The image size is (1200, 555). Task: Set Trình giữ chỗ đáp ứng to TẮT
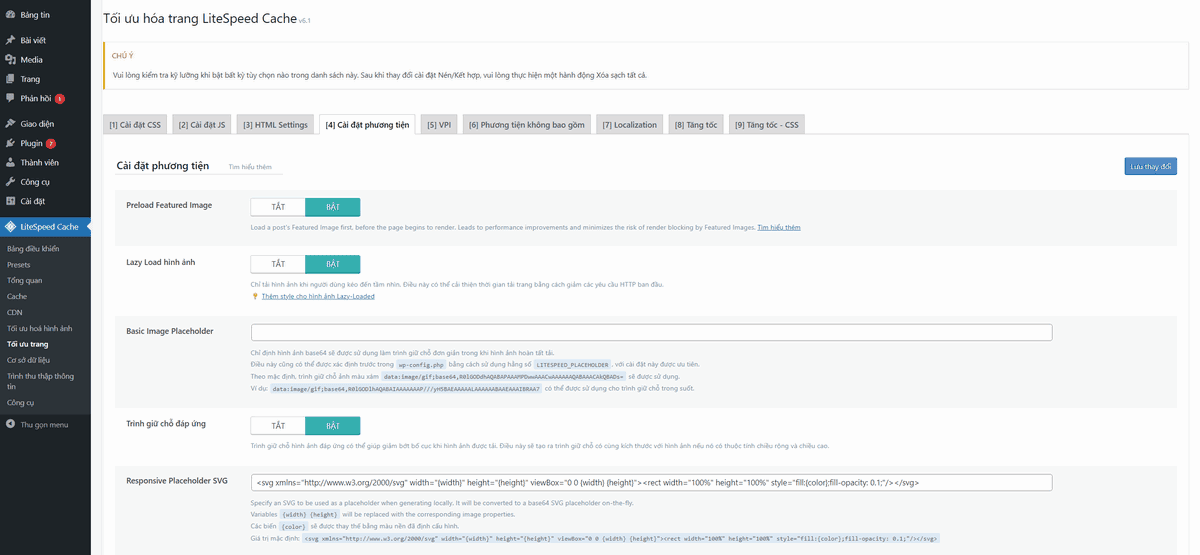278,426
